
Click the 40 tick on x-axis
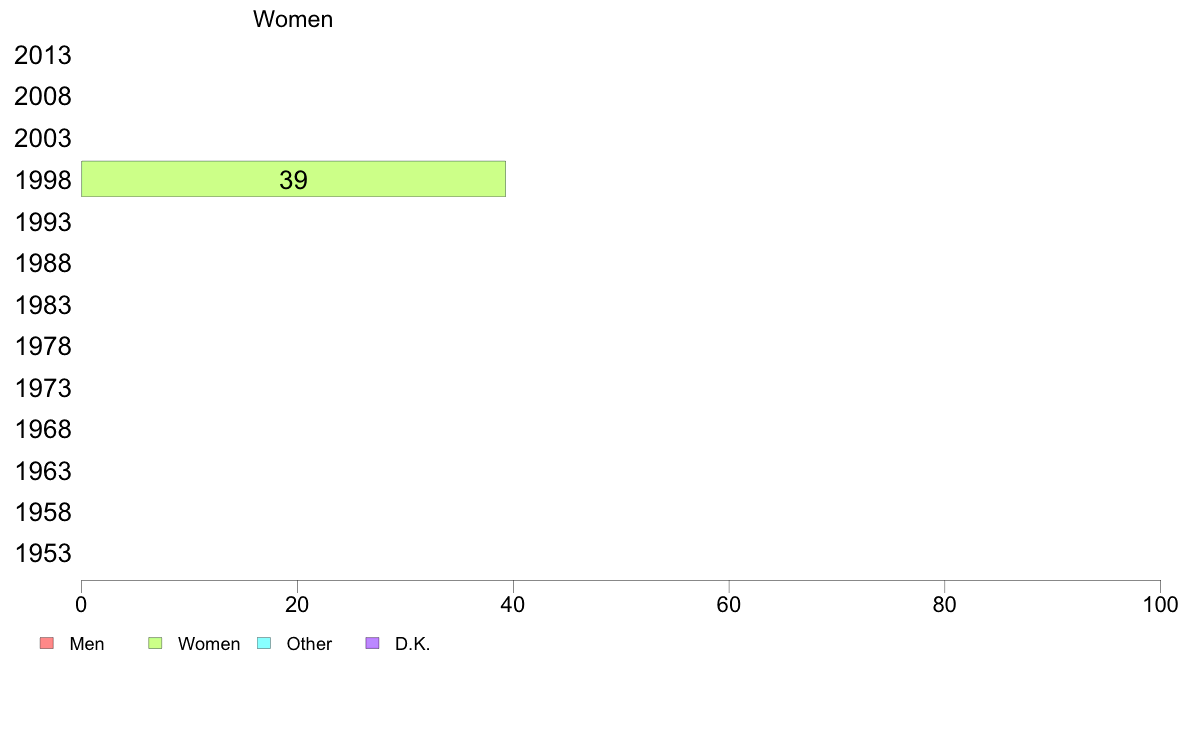tap(513, 605)
